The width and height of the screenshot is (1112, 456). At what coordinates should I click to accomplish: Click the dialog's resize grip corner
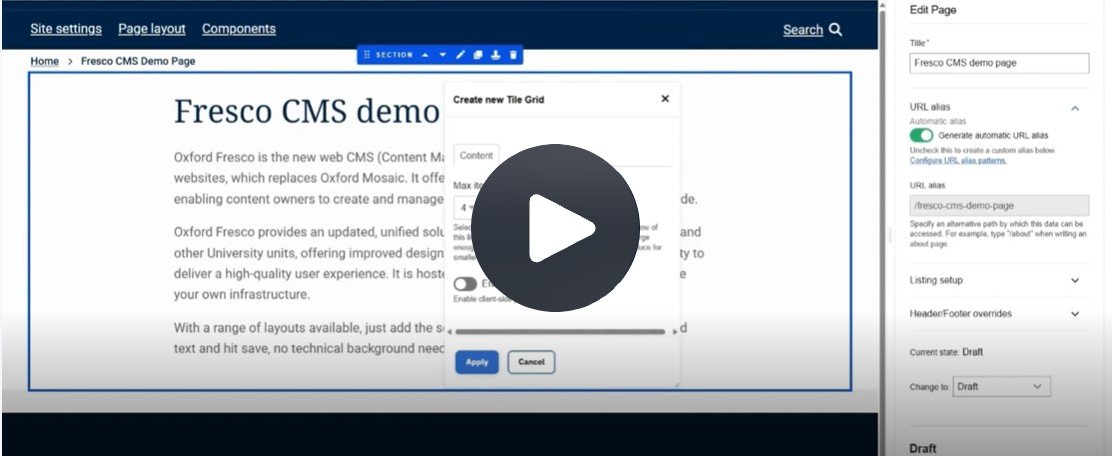click(x=676, y=384)
